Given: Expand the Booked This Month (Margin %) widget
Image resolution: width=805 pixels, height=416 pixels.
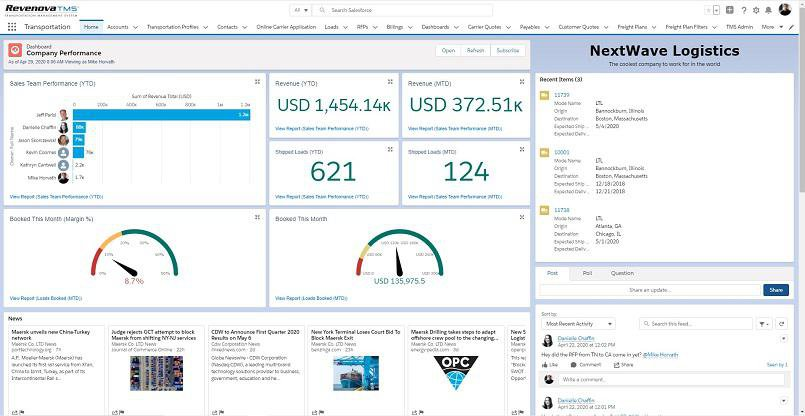Looking at the screenshot, I should tap(258, 217).
